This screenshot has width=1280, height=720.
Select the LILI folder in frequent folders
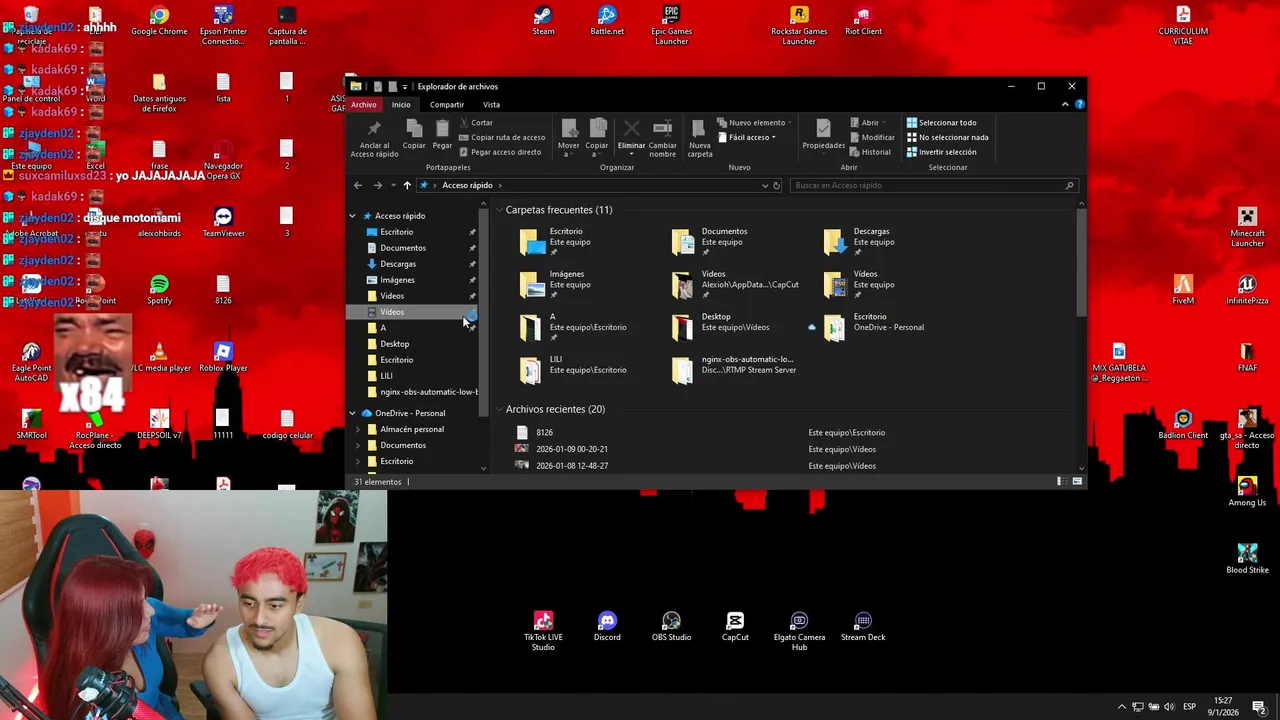click(574, 370)
